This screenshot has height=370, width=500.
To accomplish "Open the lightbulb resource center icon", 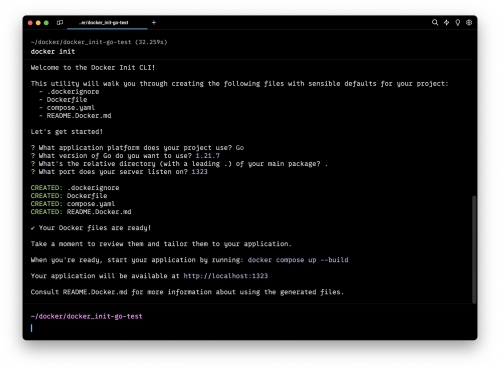I will (x=458, y=22).
